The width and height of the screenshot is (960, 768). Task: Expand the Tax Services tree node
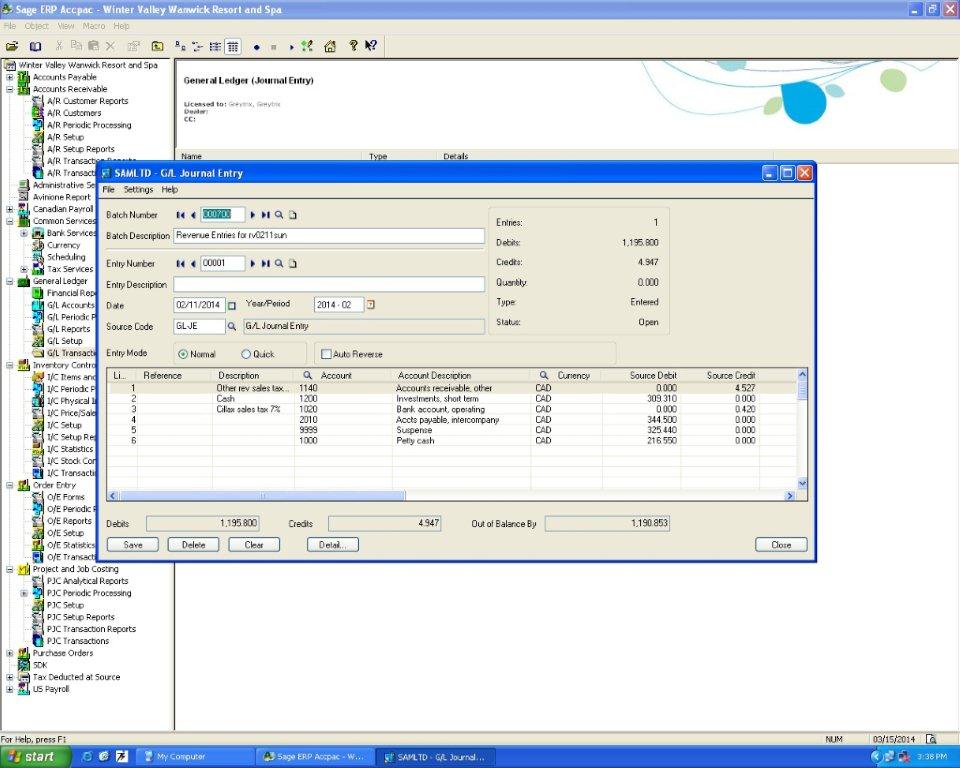(24, 269)
